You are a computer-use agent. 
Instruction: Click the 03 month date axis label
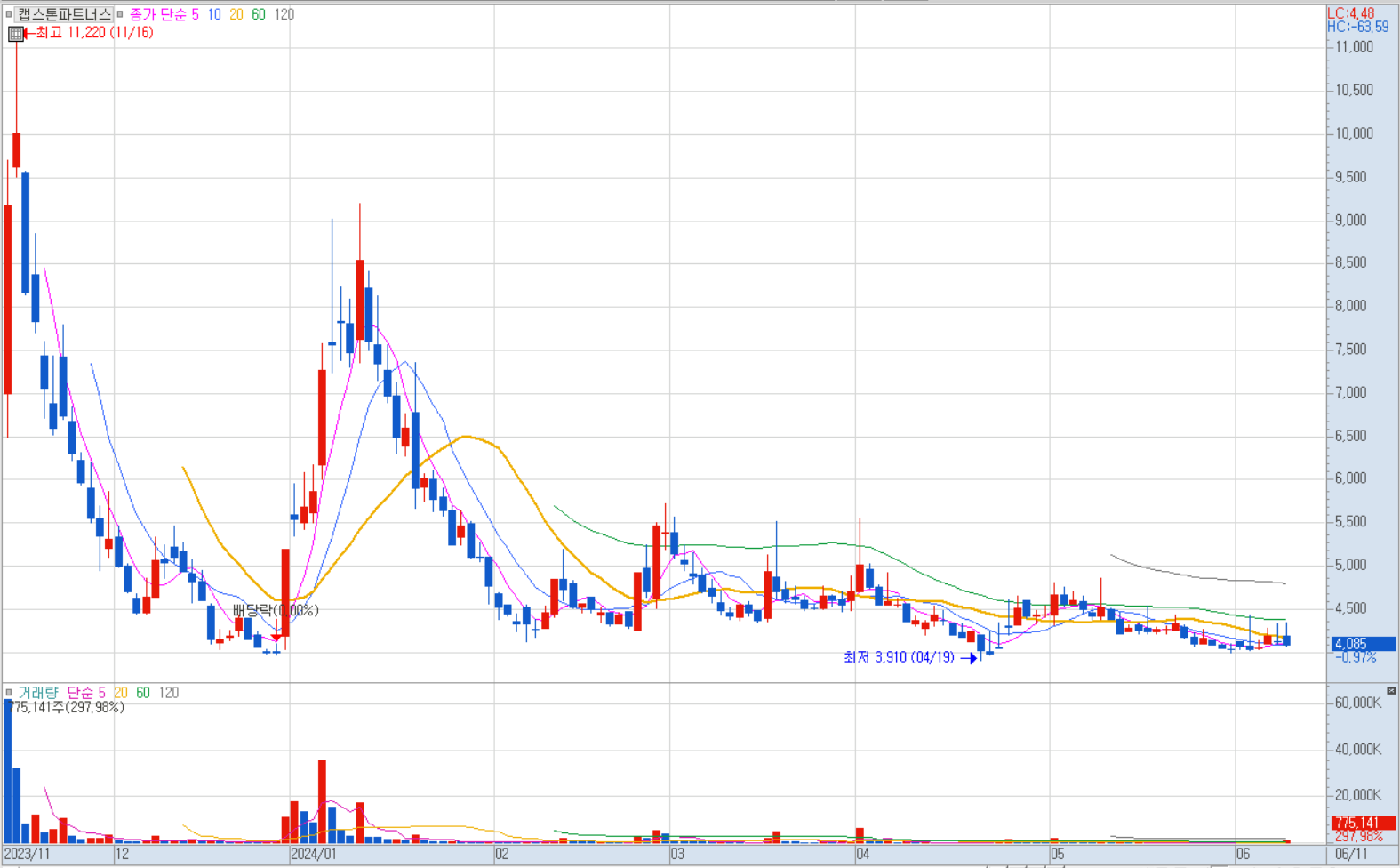click(x=677, y=854)
